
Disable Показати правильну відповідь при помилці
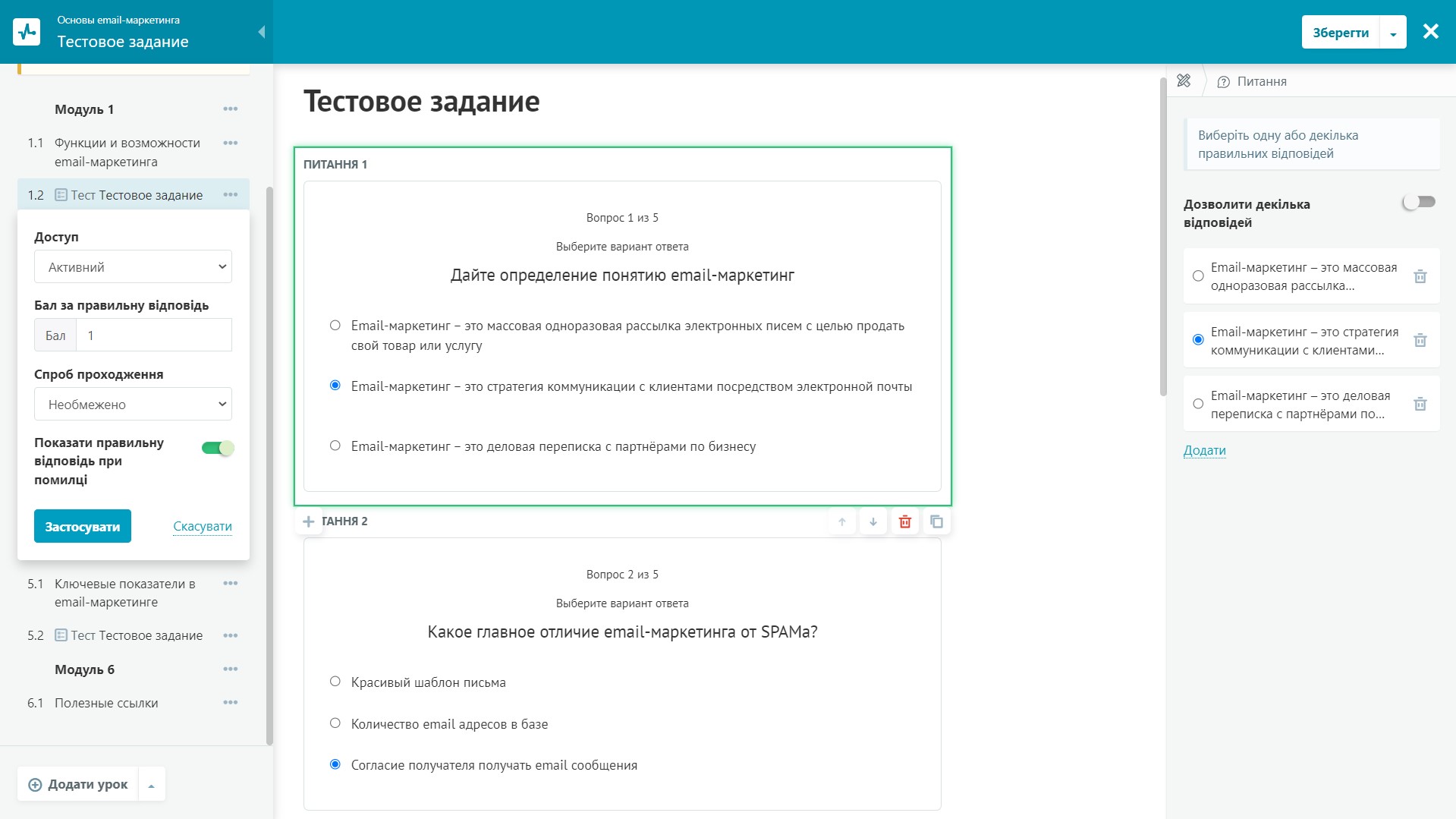pyautogui.click(x=219, y=448)
